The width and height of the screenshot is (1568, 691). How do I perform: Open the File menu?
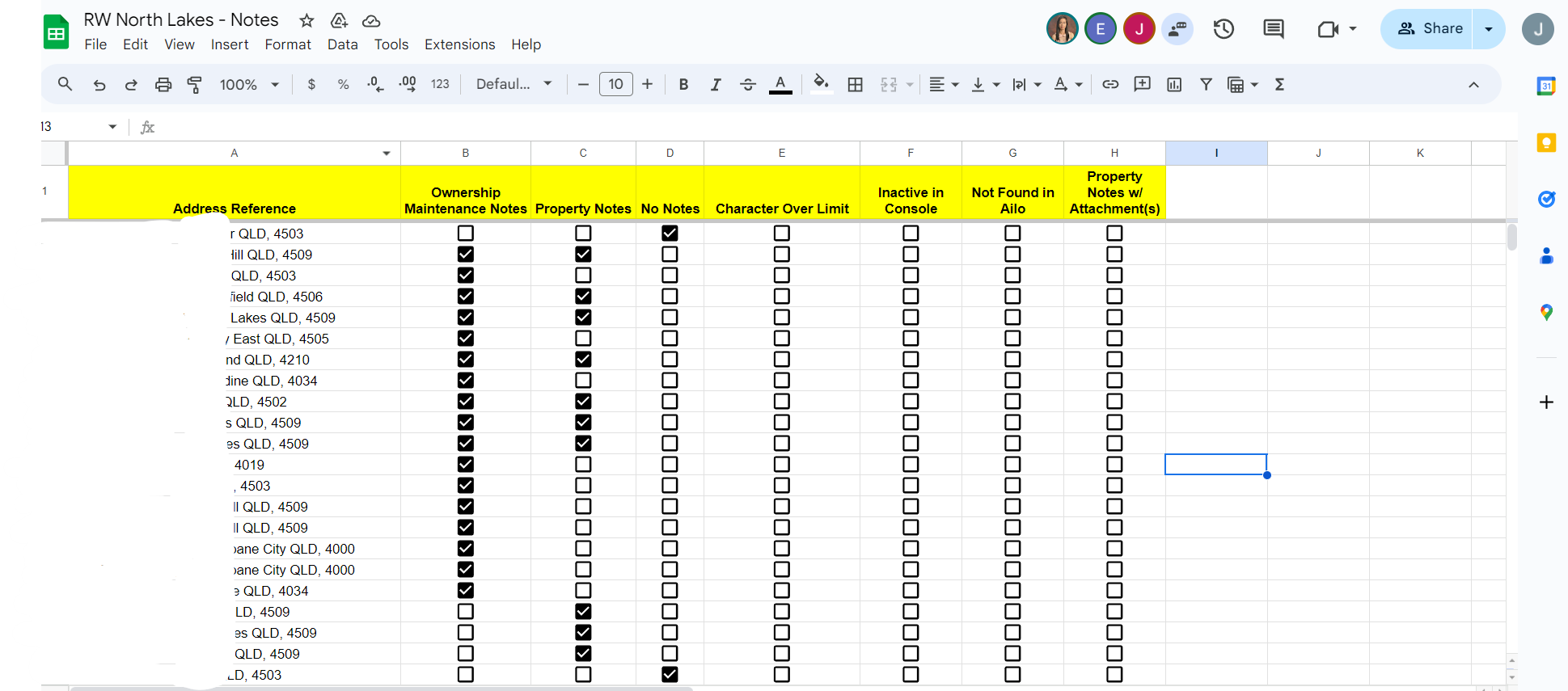click(x=95, y=44)
